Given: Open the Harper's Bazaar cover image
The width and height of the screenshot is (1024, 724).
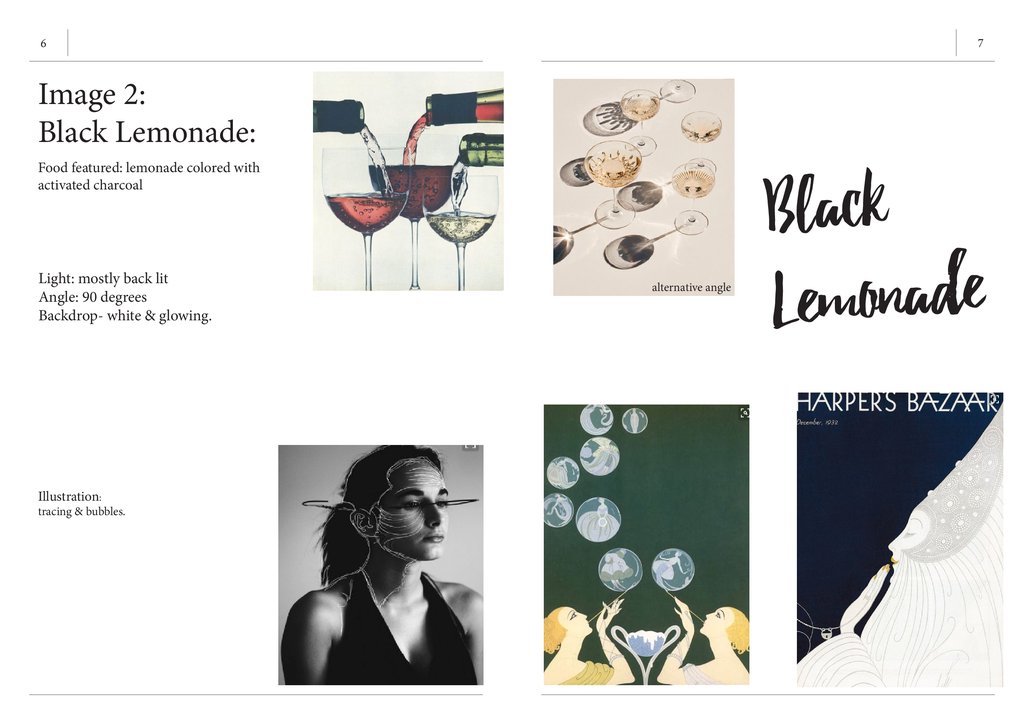Looking at the screenshot, I should [x=900, y=539].
